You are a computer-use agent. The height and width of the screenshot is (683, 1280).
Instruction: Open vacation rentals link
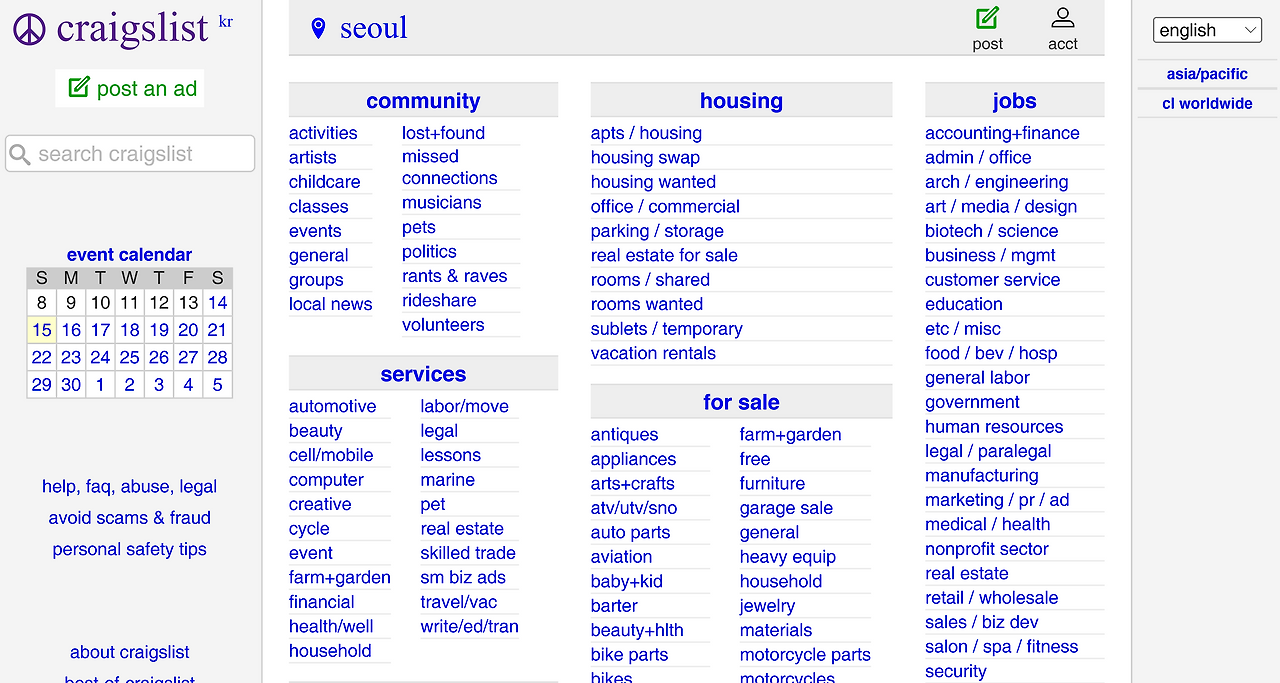[653, 353]
